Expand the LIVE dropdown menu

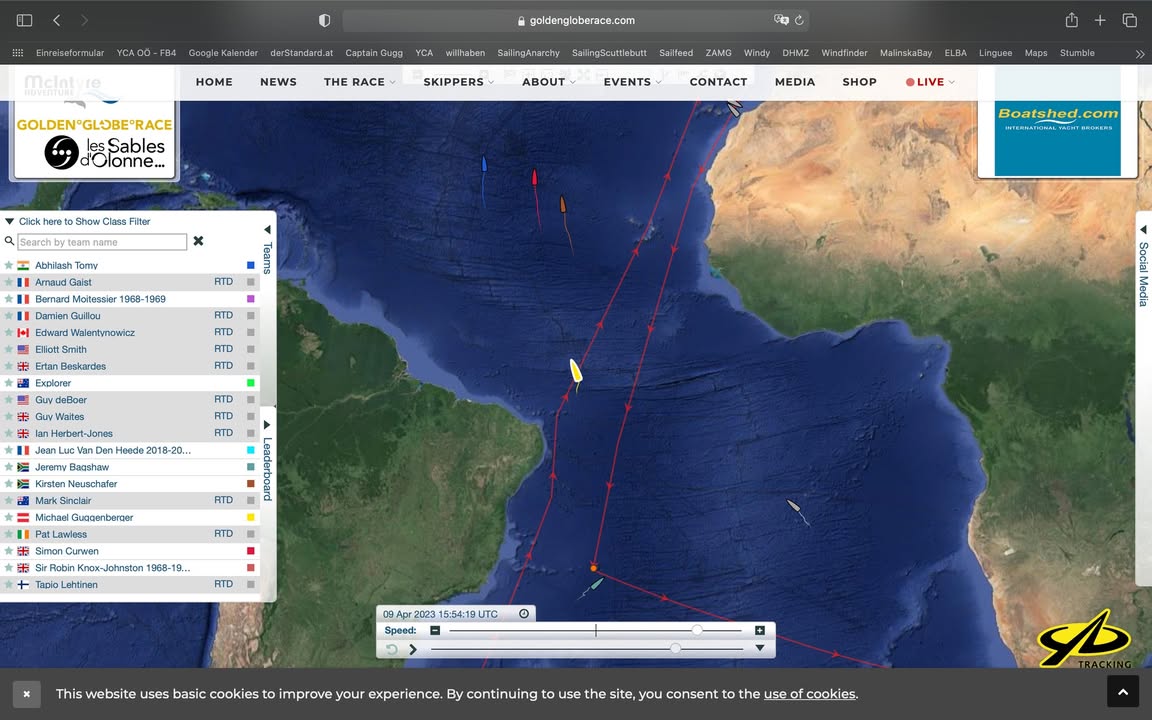[x=930, y=82]
